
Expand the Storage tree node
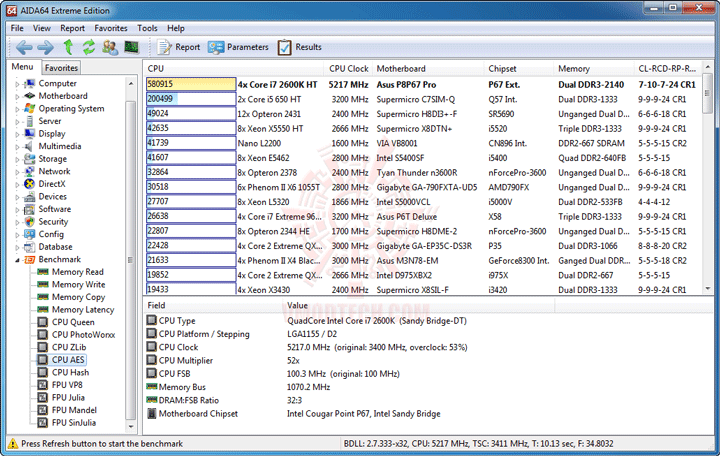pos(17,159)
